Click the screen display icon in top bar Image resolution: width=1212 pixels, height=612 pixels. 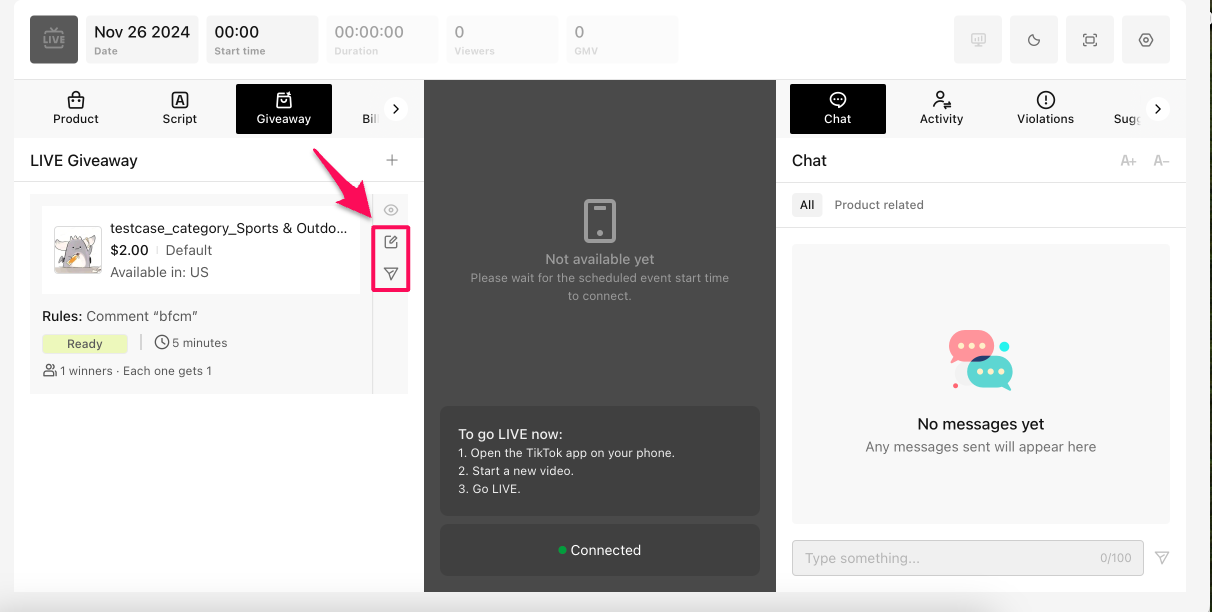(978, 40)
